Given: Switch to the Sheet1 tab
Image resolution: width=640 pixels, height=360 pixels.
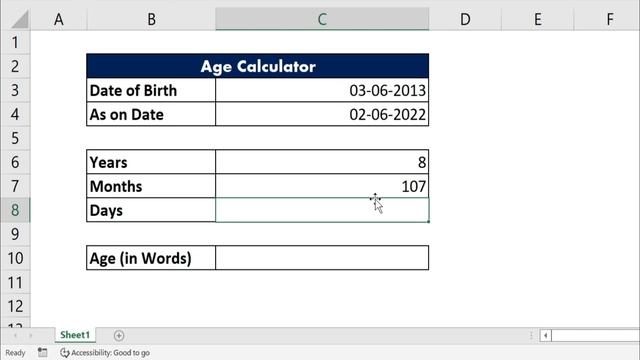Looking at the screenshot, I should (x=75, y=335).
